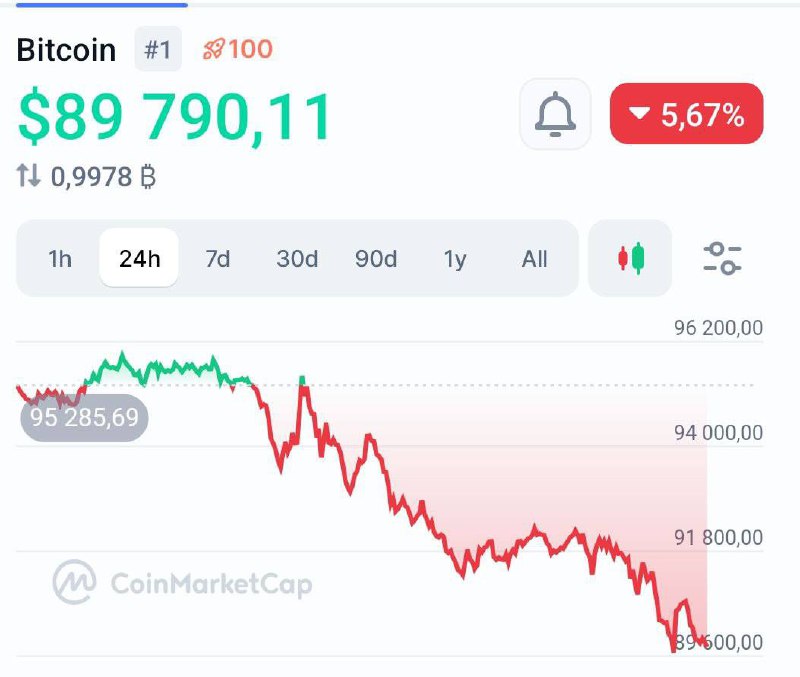This screenshot has width=800, height=677.
Task: Select the 24h time range
Action: (139, 259)
